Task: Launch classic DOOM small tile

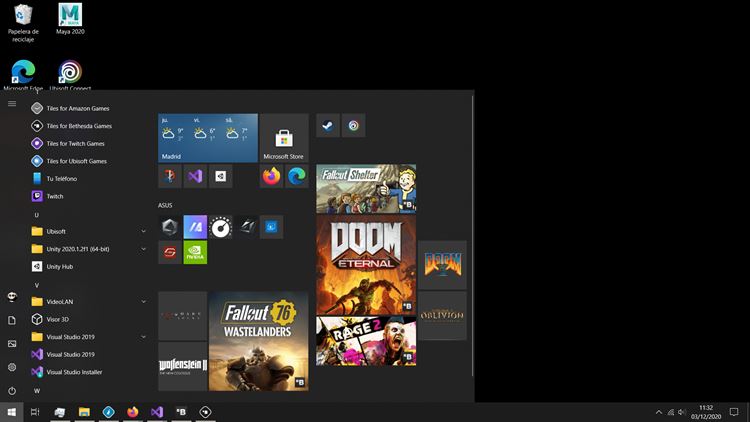Action: [x=442, y=265]
